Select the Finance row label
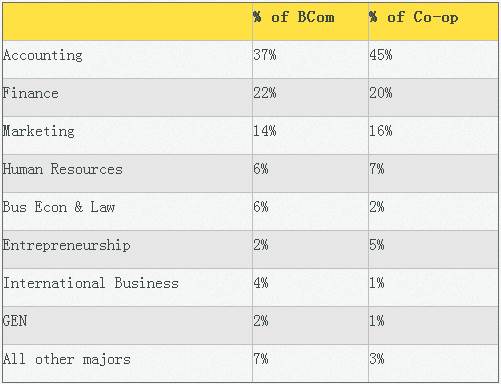Viewport: 501px width, 384px height. pos(30,93)
